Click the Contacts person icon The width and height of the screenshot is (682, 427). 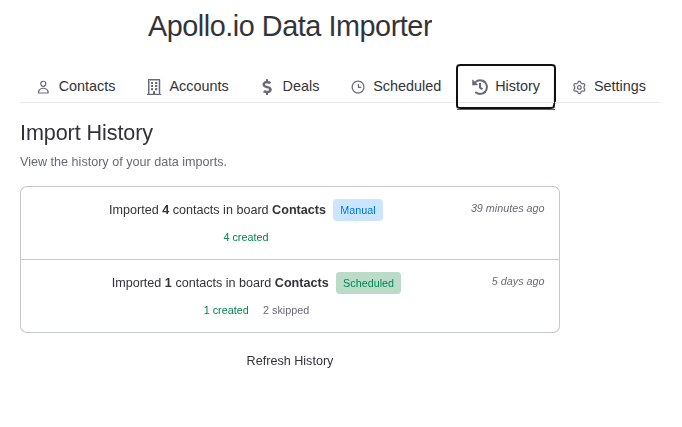pos(43,87)
